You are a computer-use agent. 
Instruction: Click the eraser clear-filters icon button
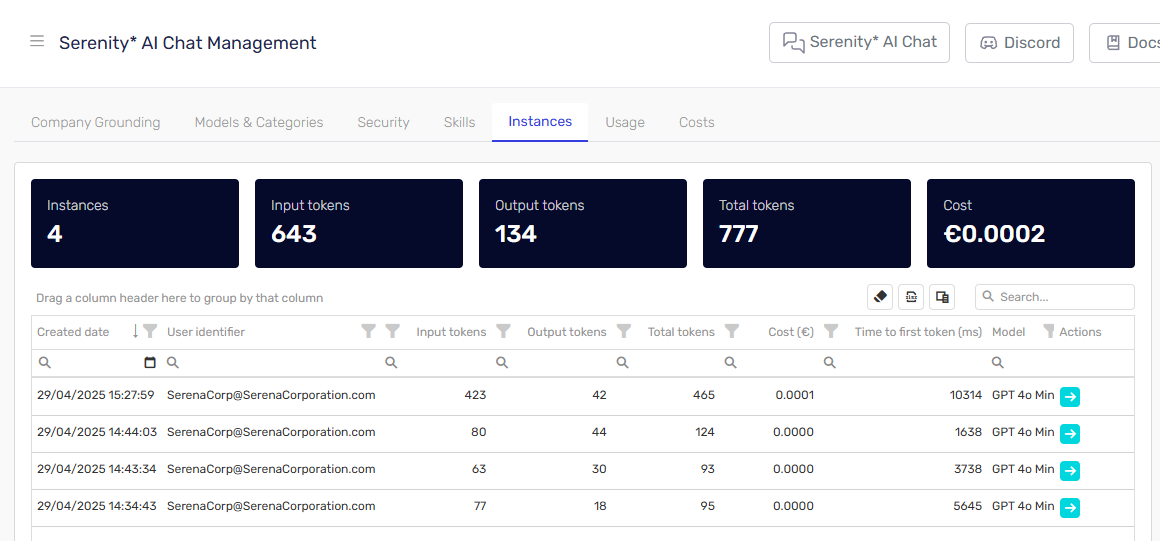tap(880, 297)
